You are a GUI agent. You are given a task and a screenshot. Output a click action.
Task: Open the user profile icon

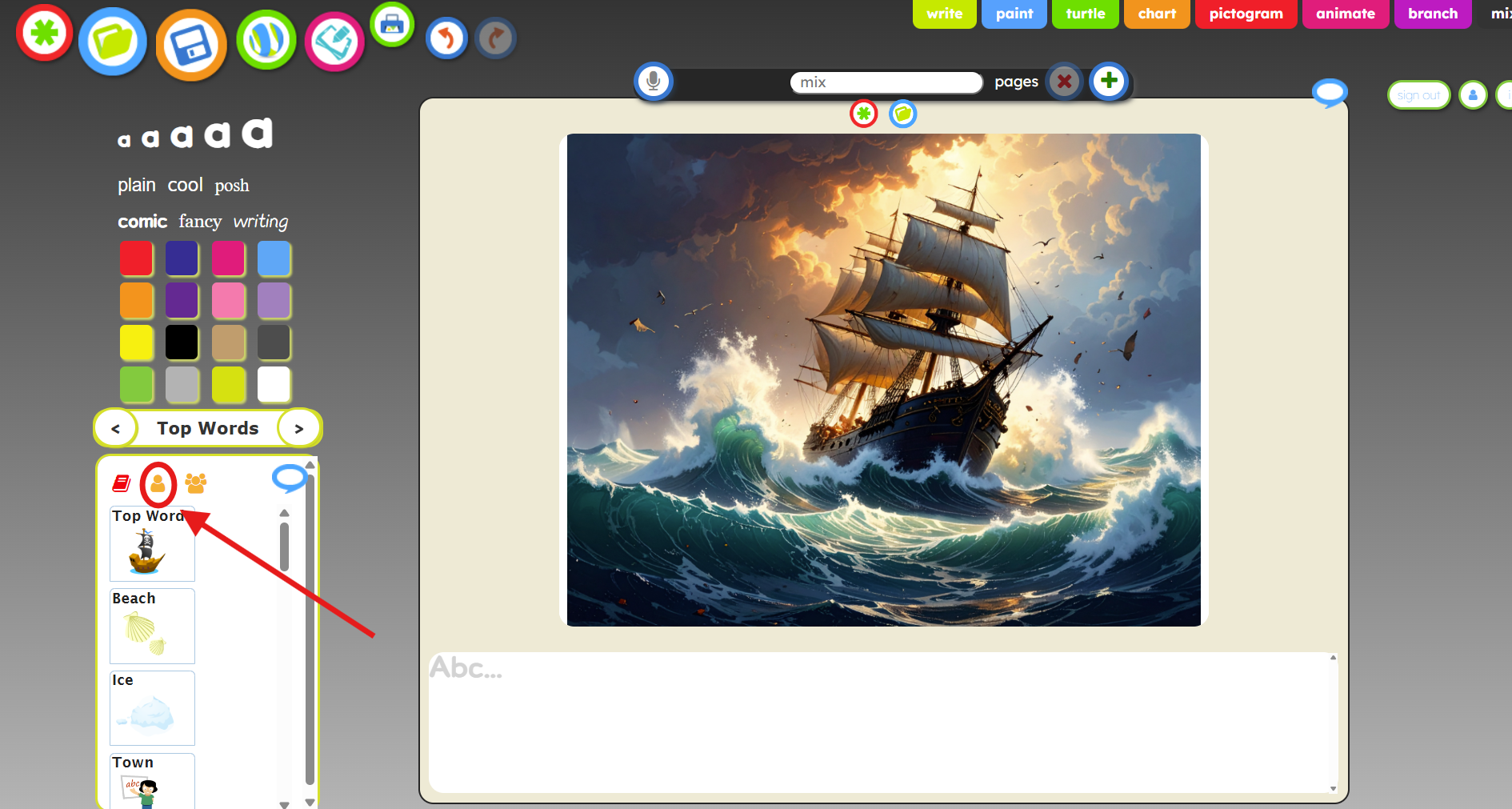(1473, 95)
